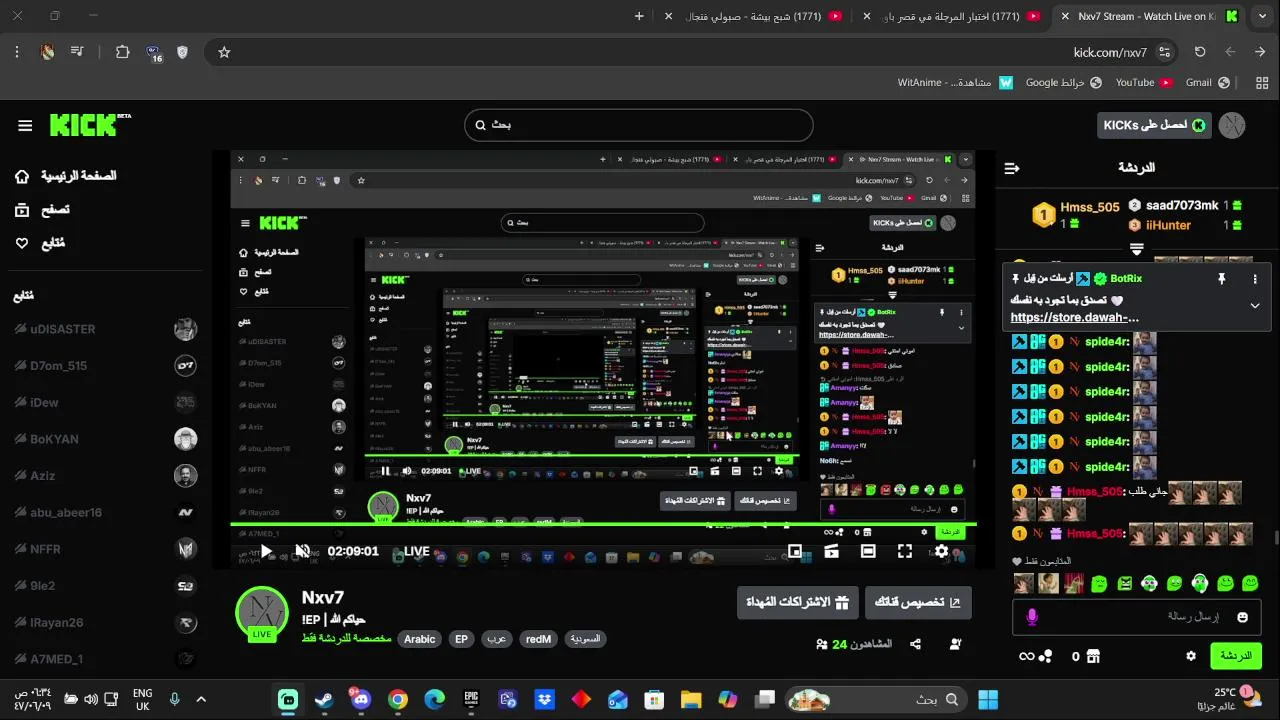Click the followers icon beside share
This screenshot has height=720, width=1280.
[956, 644]
